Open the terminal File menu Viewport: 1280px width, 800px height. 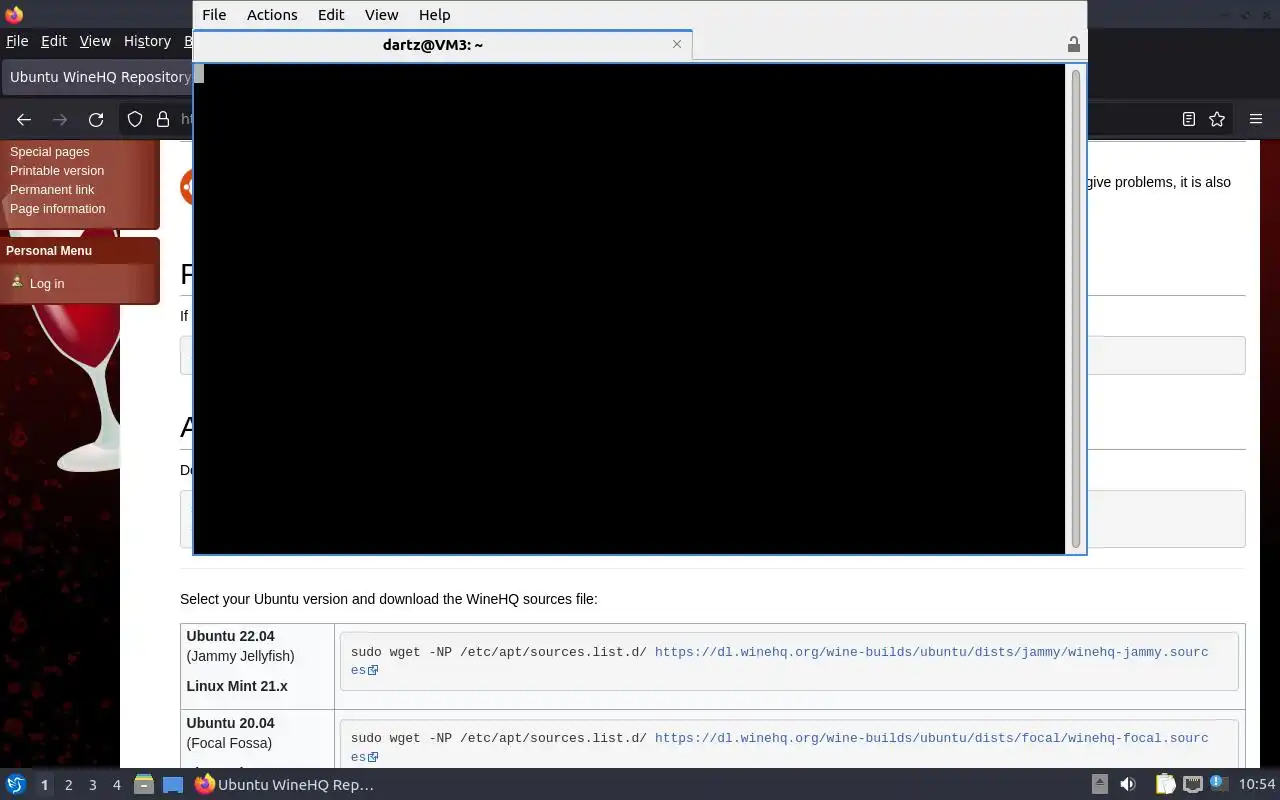(214, 15)
